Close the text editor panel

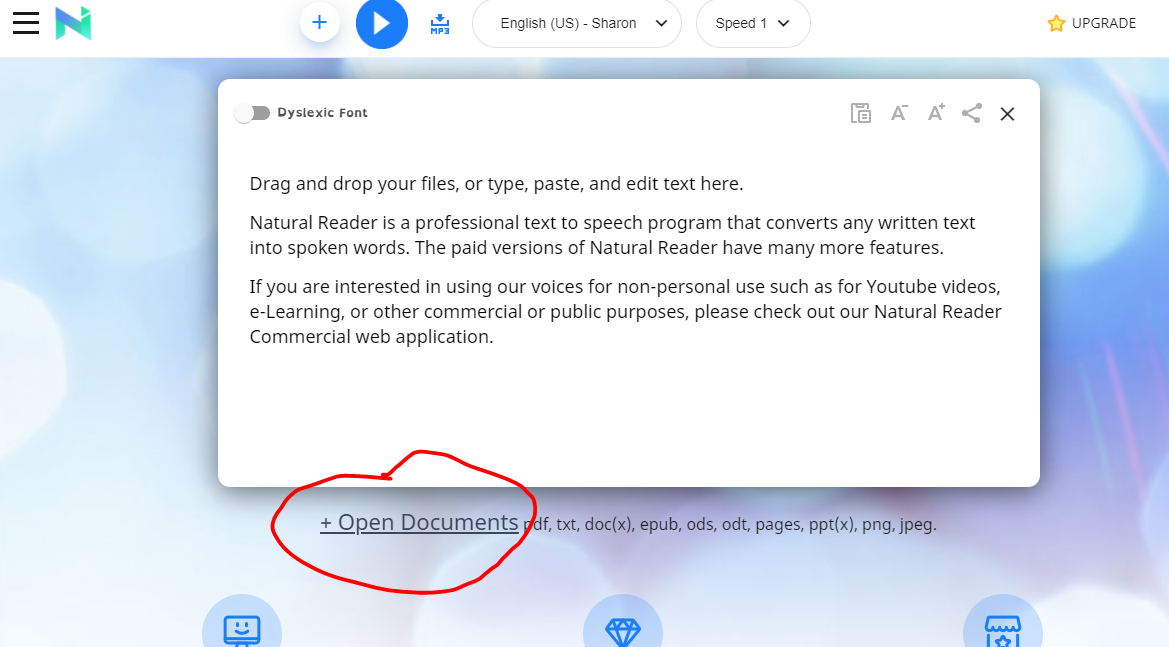point(1007,114)
